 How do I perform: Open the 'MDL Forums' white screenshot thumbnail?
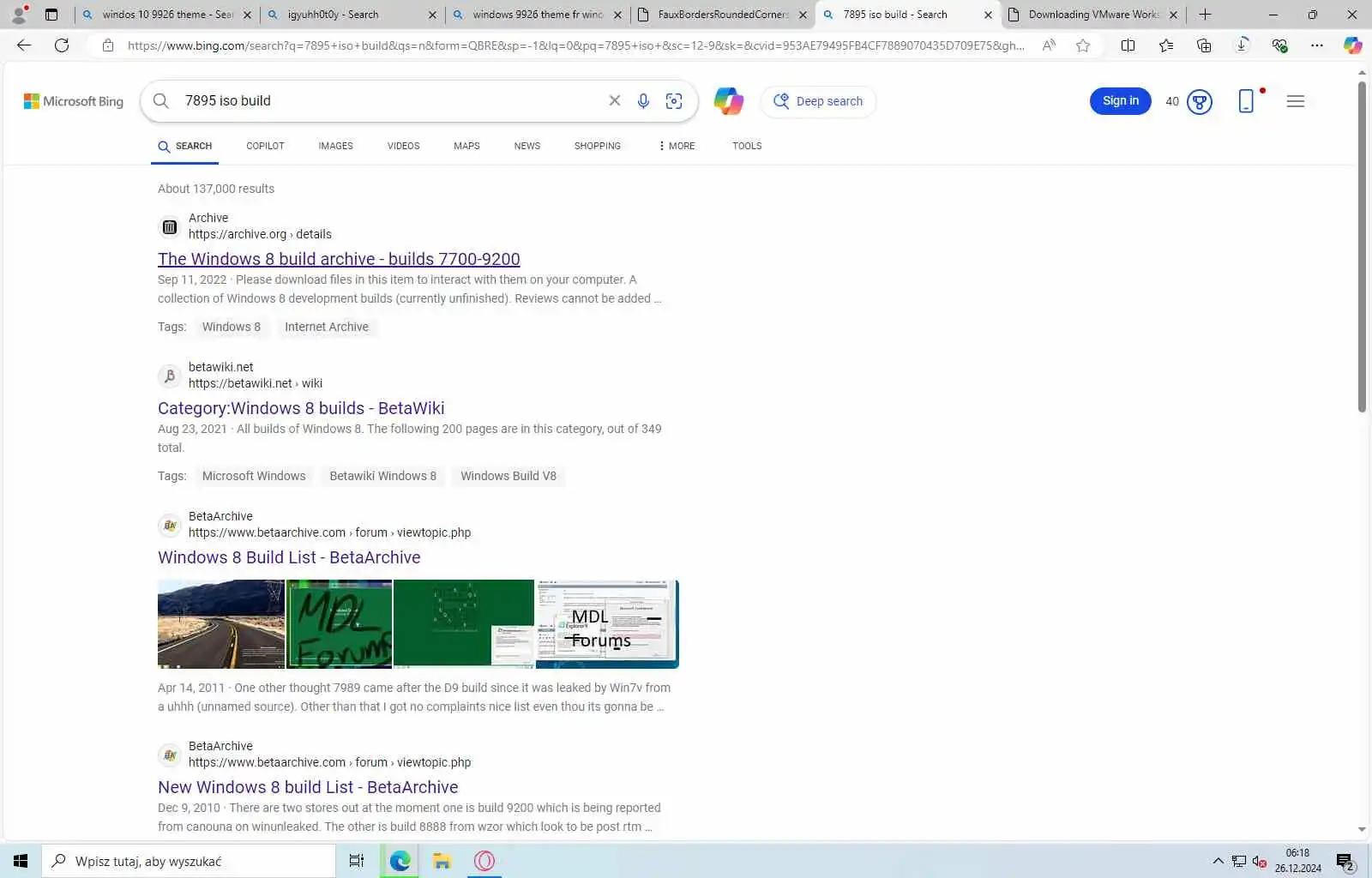pyautogui.click(x=607, y=624)
